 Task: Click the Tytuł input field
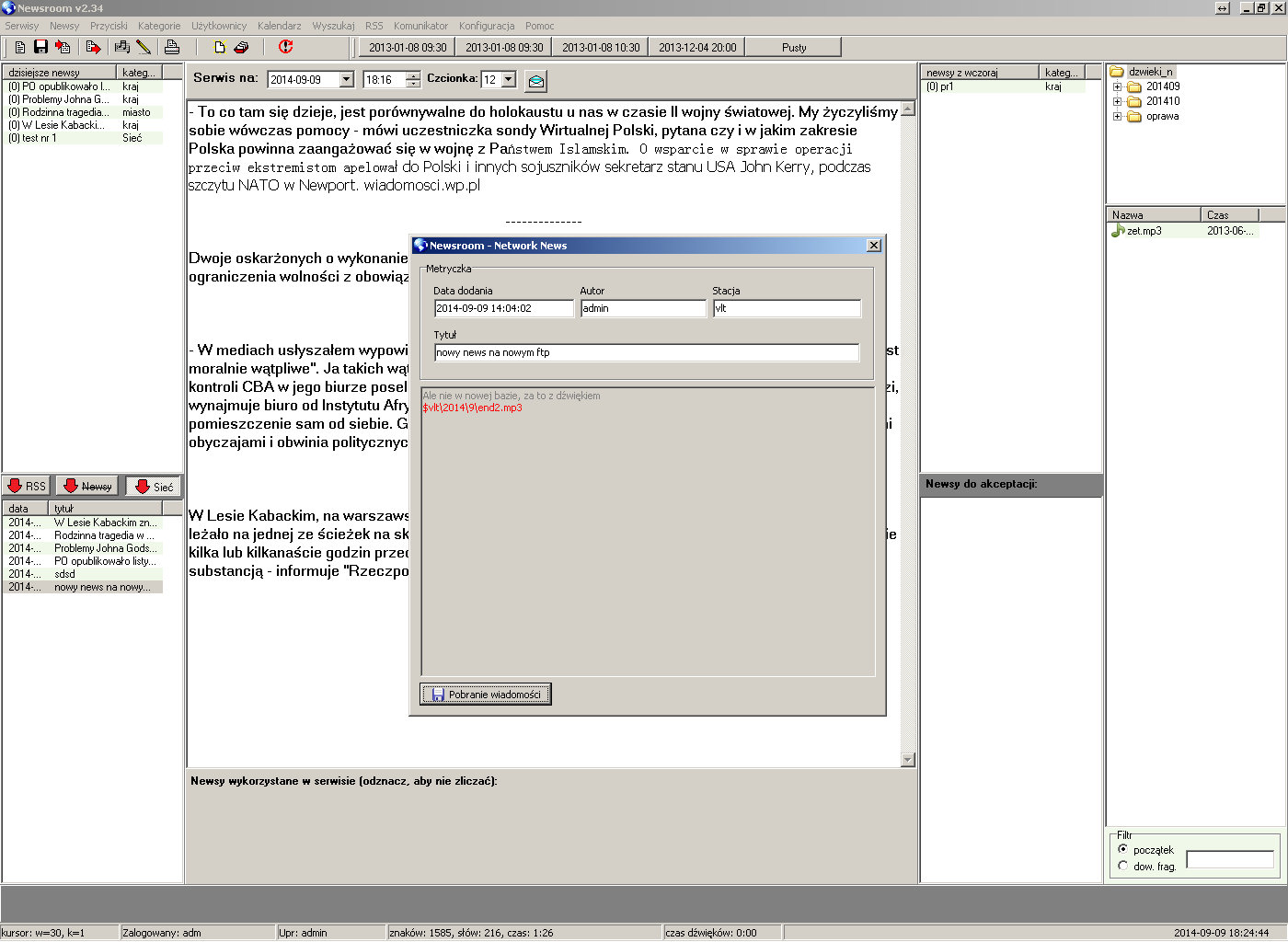[x=647, y=352]
